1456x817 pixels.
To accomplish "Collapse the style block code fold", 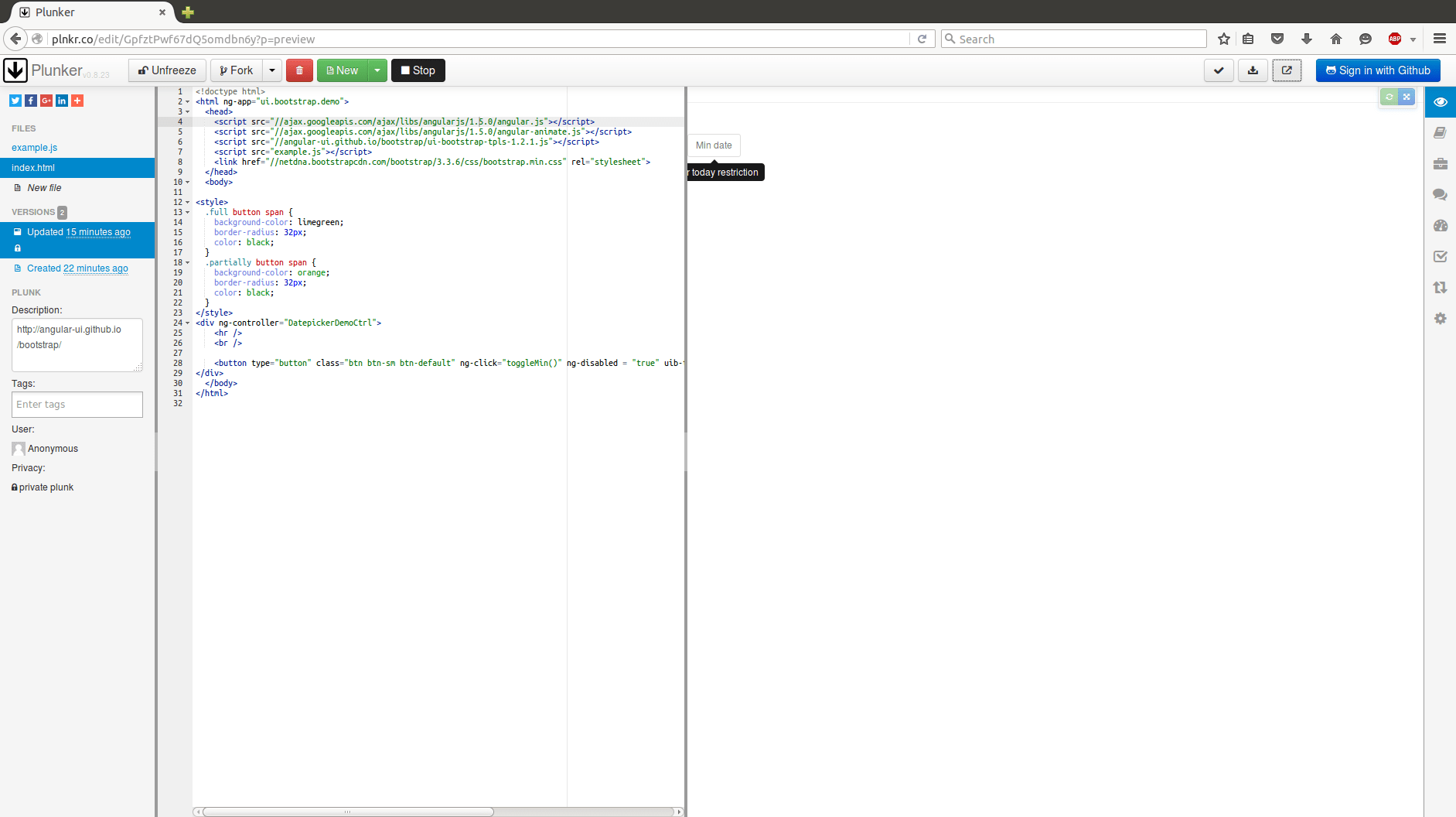I will pyautogui.click(x=187, y=202).
